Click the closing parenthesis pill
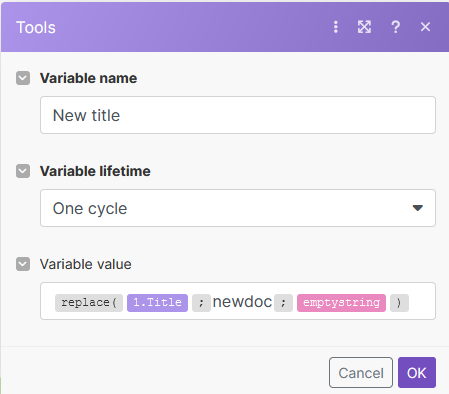The image size is (449, 394). click(x=399, y=303)
